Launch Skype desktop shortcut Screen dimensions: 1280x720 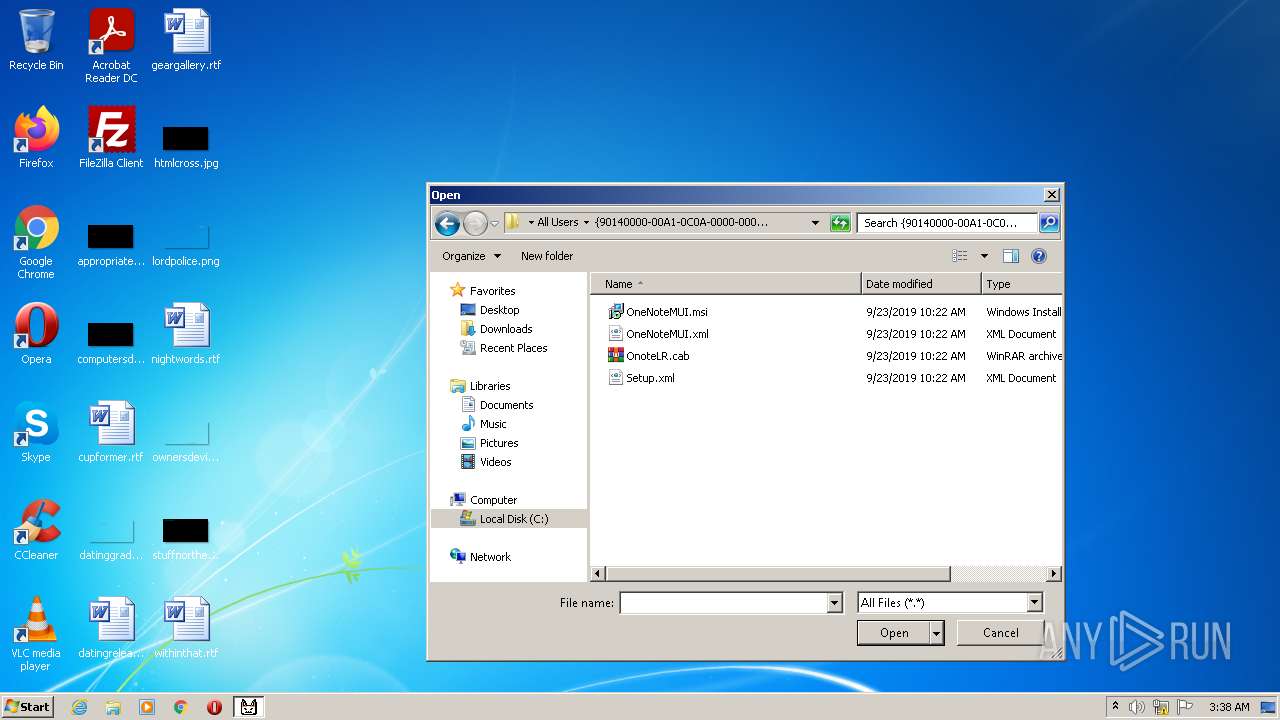[36, 432]
